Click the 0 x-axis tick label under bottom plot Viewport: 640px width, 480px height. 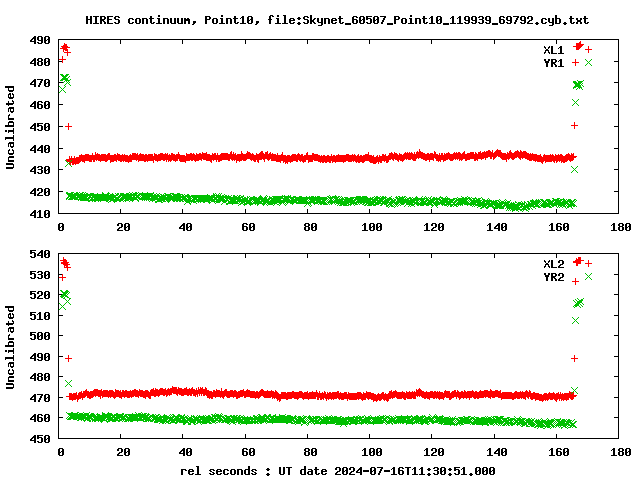point(61,452)
